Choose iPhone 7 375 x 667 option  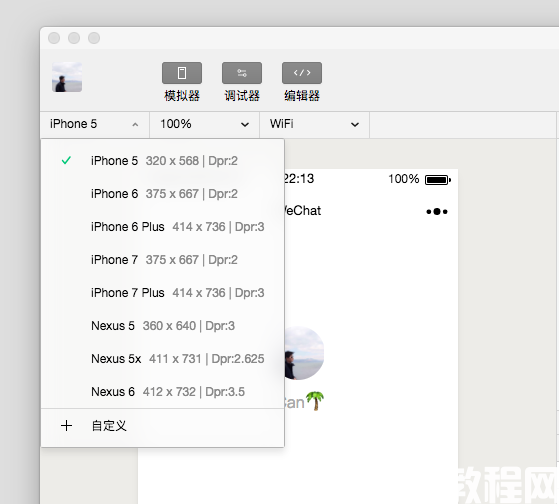coord(163,260)
